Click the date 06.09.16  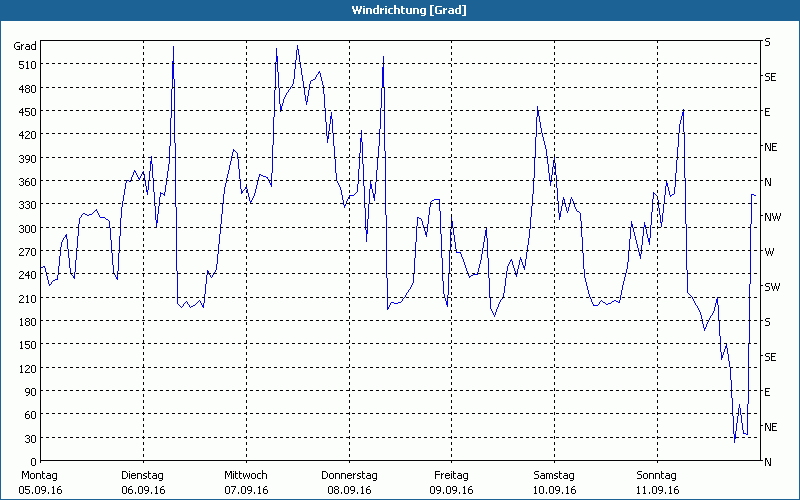[x=143, y=490]
